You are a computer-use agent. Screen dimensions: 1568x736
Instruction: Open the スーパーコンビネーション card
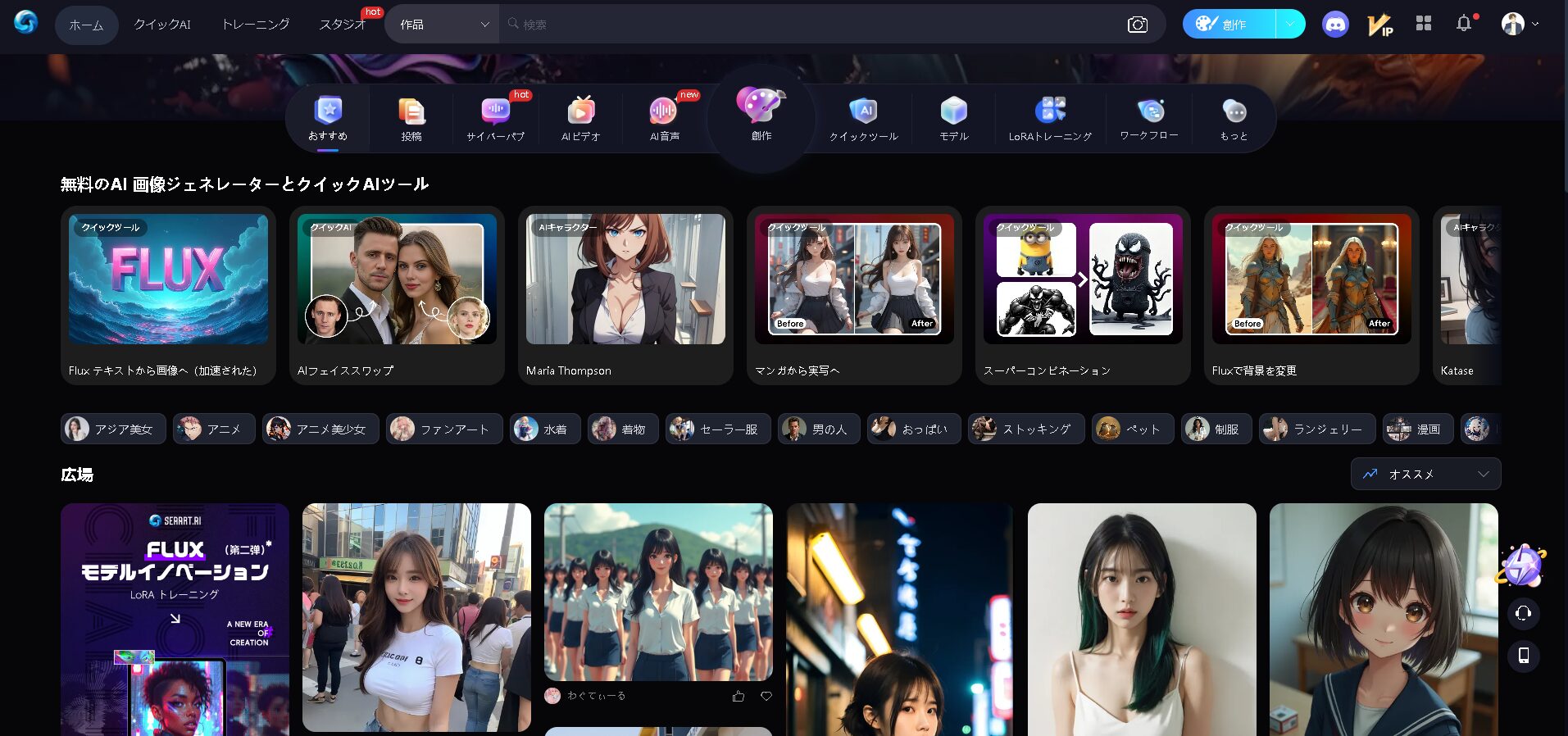click(1083, 295)
